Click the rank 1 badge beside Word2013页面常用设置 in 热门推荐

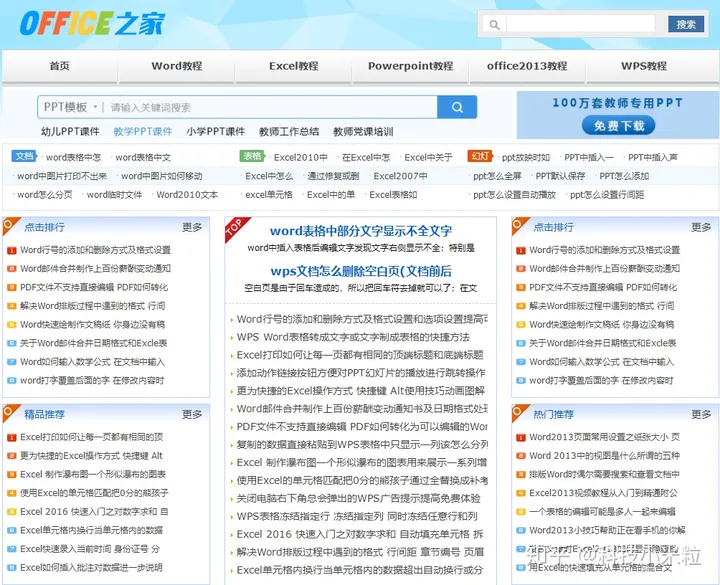click(521, 437)
